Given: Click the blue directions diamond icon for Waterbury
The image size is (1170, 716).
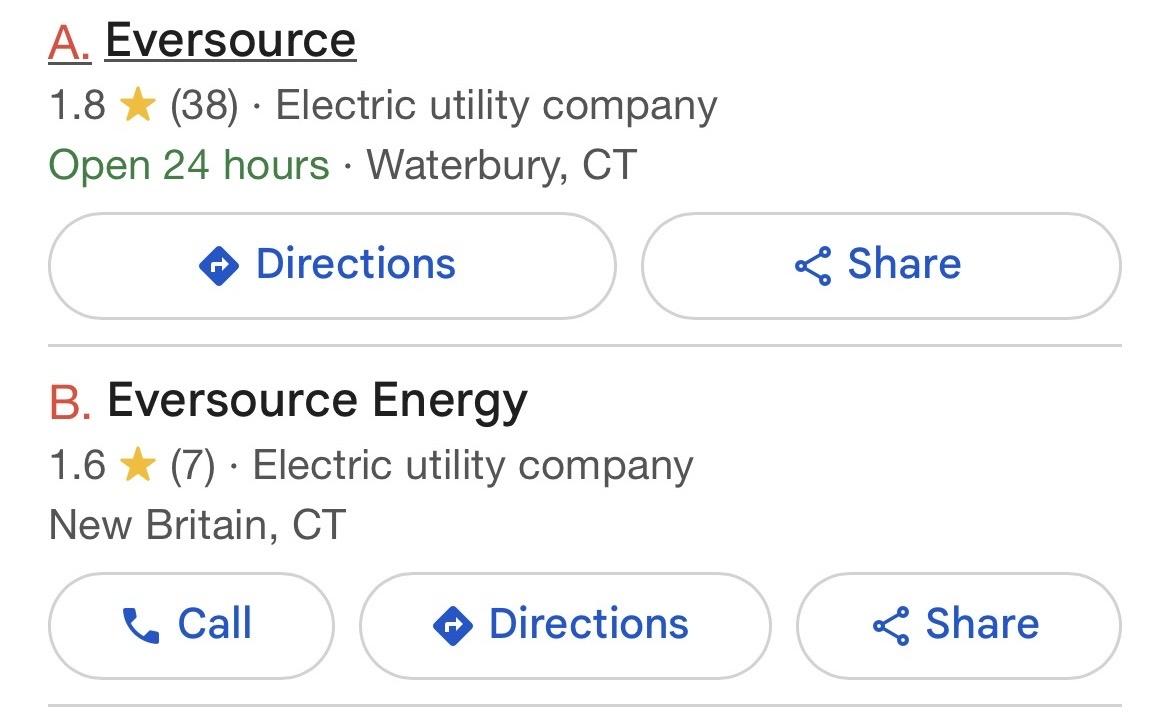Looking at the screenshot, I should coord(219,266).
